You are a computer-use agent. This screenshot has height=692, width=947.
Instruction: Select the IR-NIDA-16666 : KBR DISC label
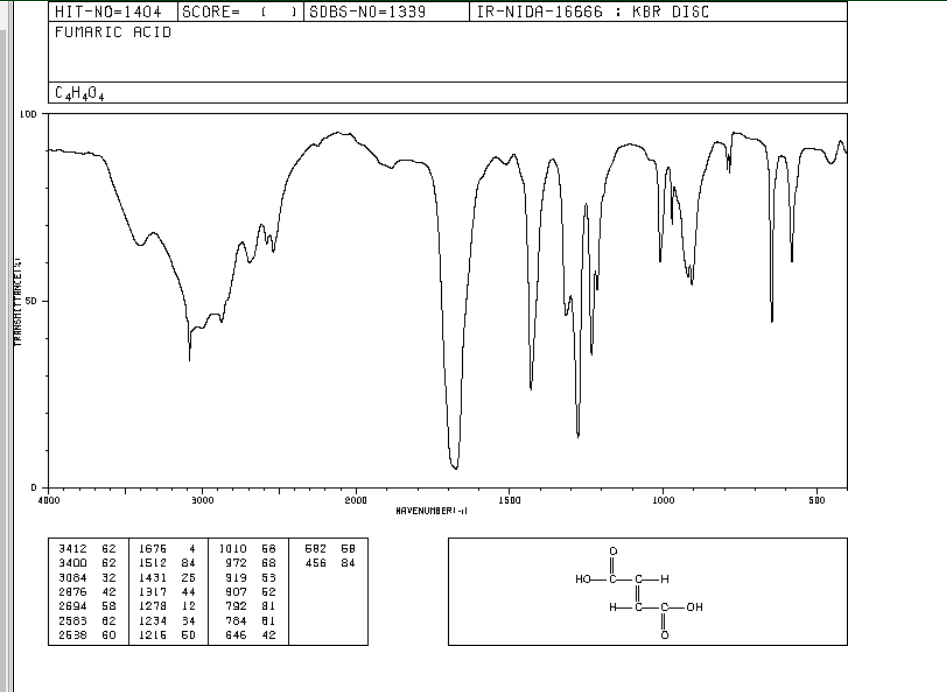[595, 12]
